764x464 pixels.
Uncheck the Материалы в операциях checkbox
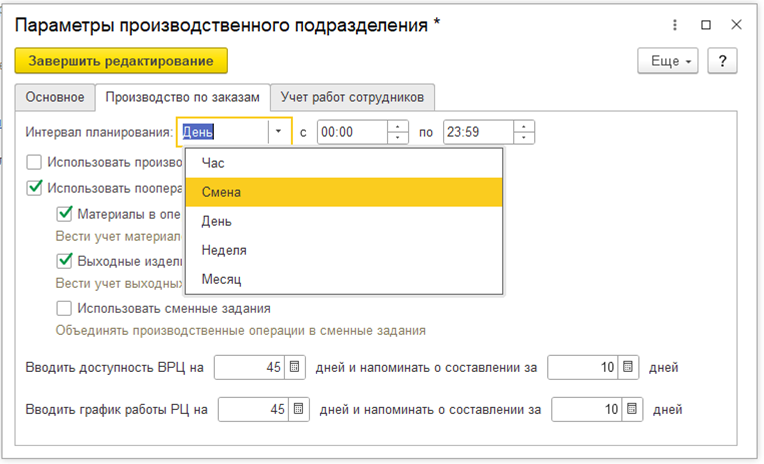(x=65, y=213)
